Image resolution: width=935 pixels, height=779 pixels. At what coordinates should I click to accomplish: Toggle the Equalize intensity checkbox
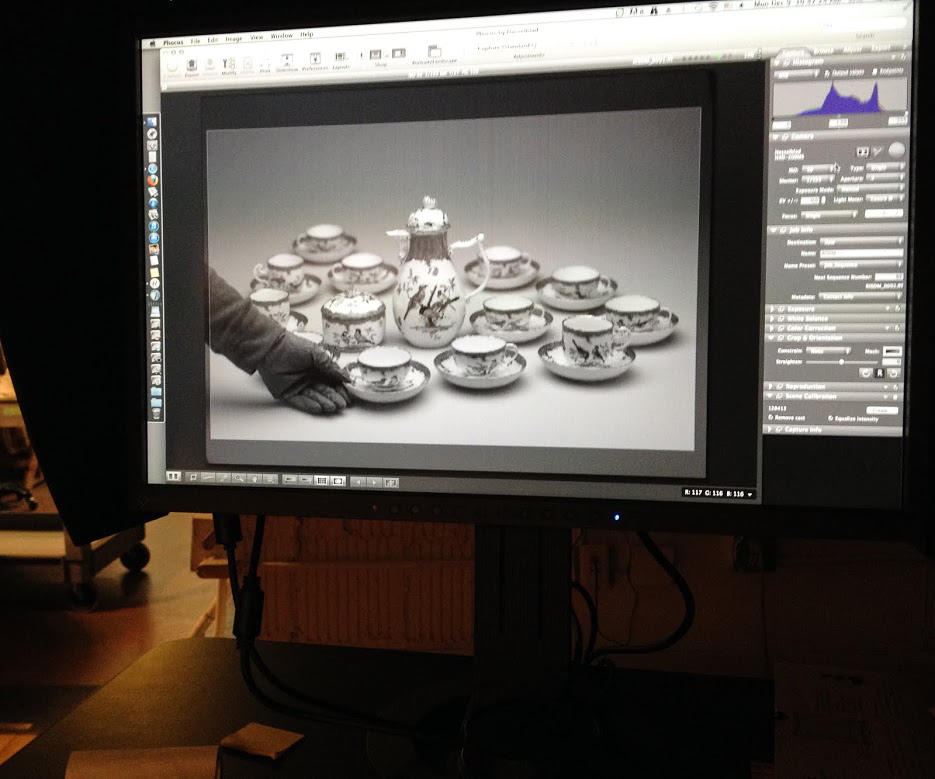(x=832, y=418)
